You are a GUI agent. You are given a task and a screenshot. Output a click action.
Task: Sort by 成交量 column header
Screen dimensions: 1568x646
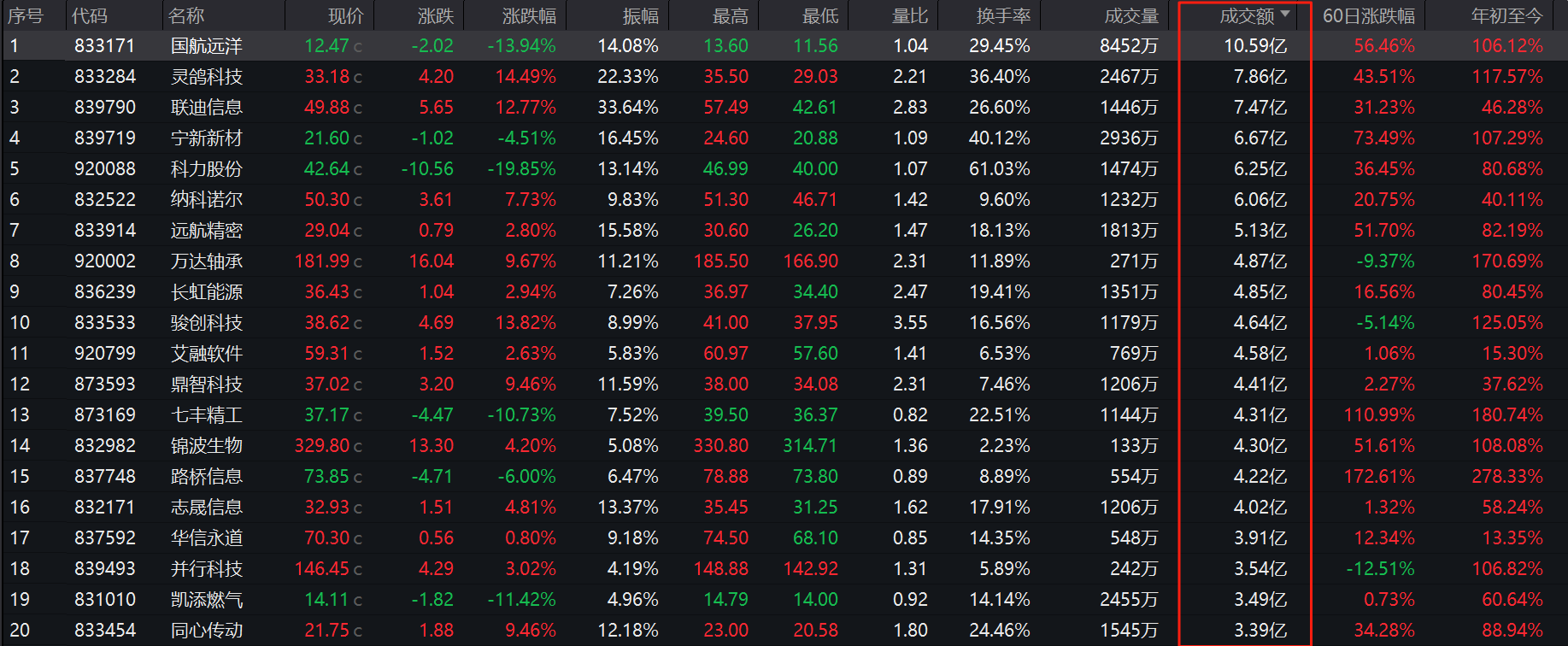[x=1131, y=16]
